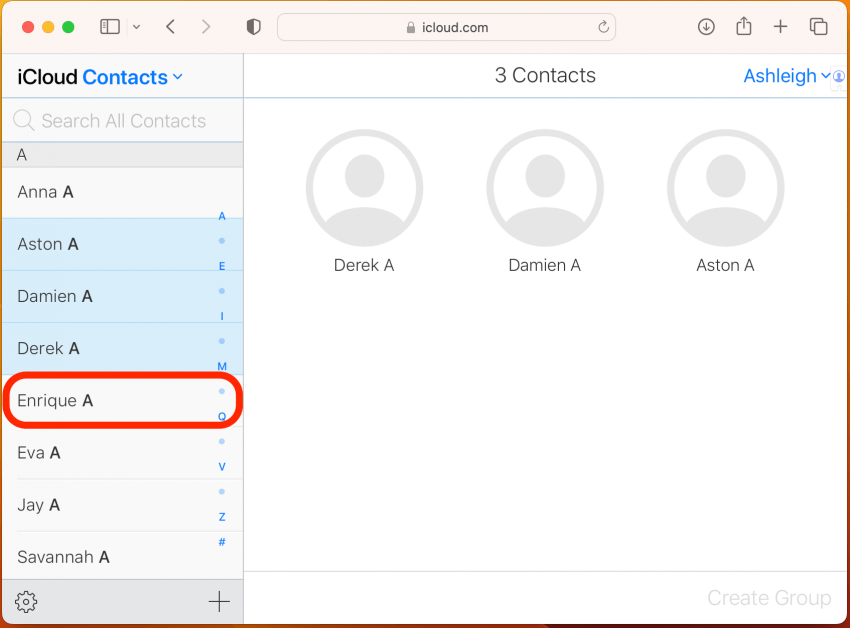Open a new Safari tab
Screen dimensions: 850x628
(780, 26)
